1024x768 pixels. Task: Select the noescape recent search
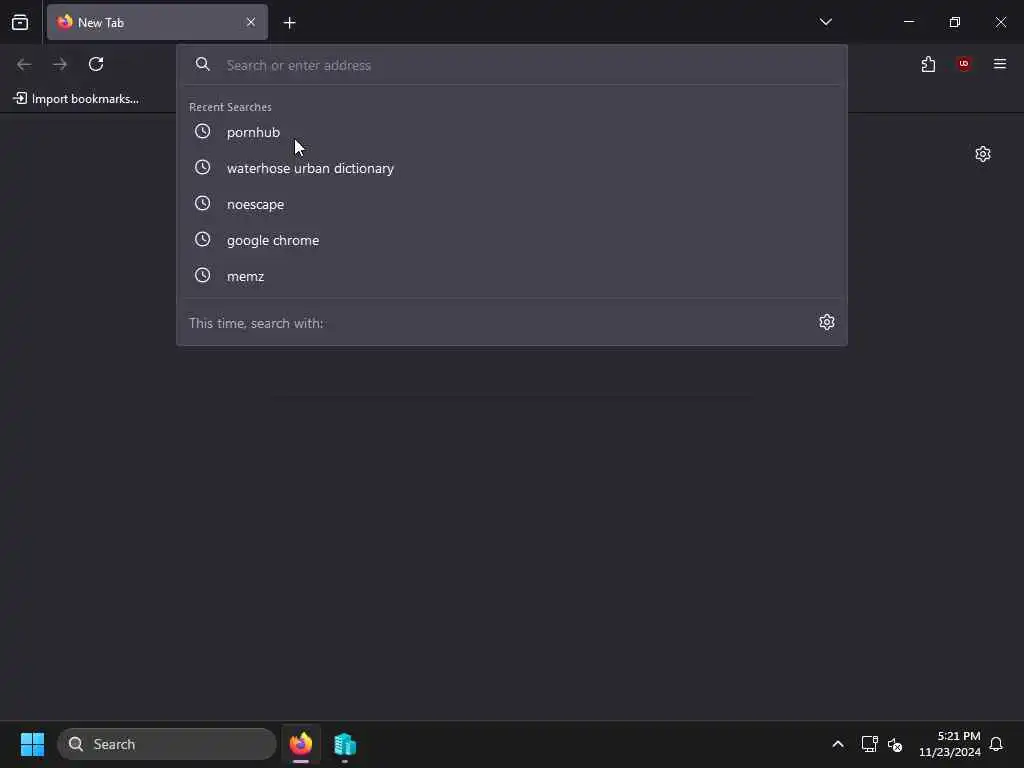point(512,204)
